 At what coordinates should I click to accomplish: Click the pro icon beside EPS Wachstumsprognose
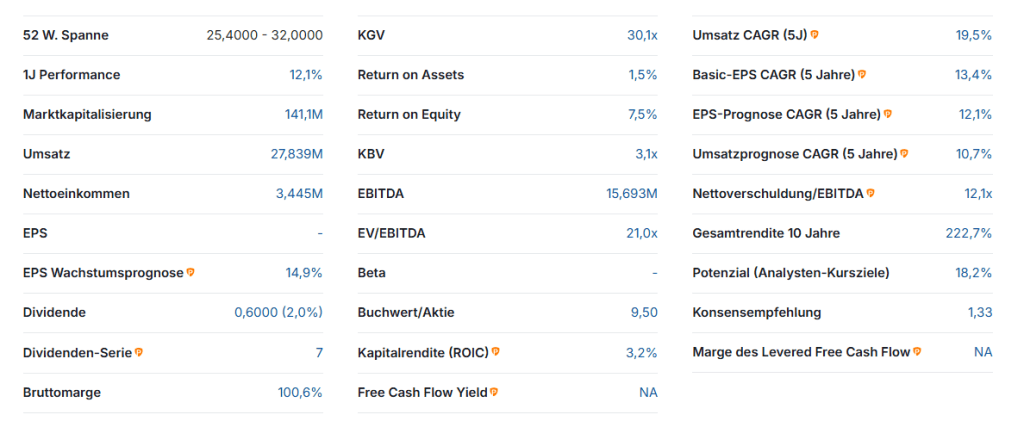click(x=191, y=272)
